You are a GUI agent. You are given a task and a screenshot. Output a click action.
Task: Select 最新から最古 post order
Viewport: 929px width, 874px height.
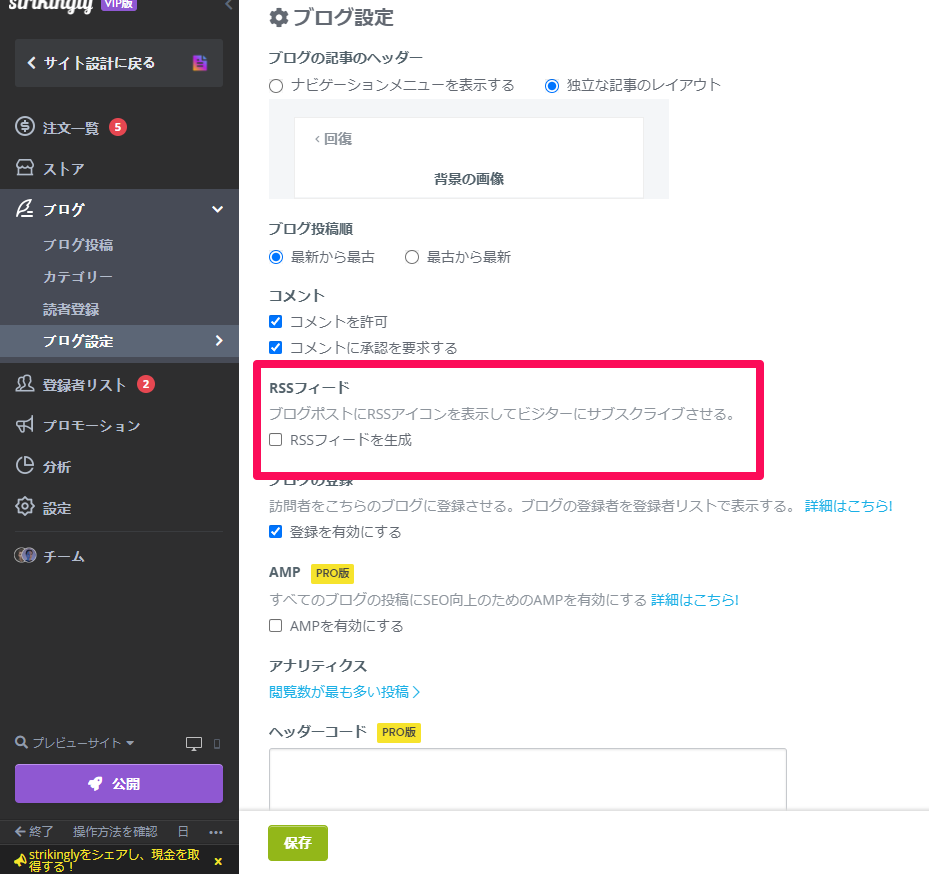point(276,257)
